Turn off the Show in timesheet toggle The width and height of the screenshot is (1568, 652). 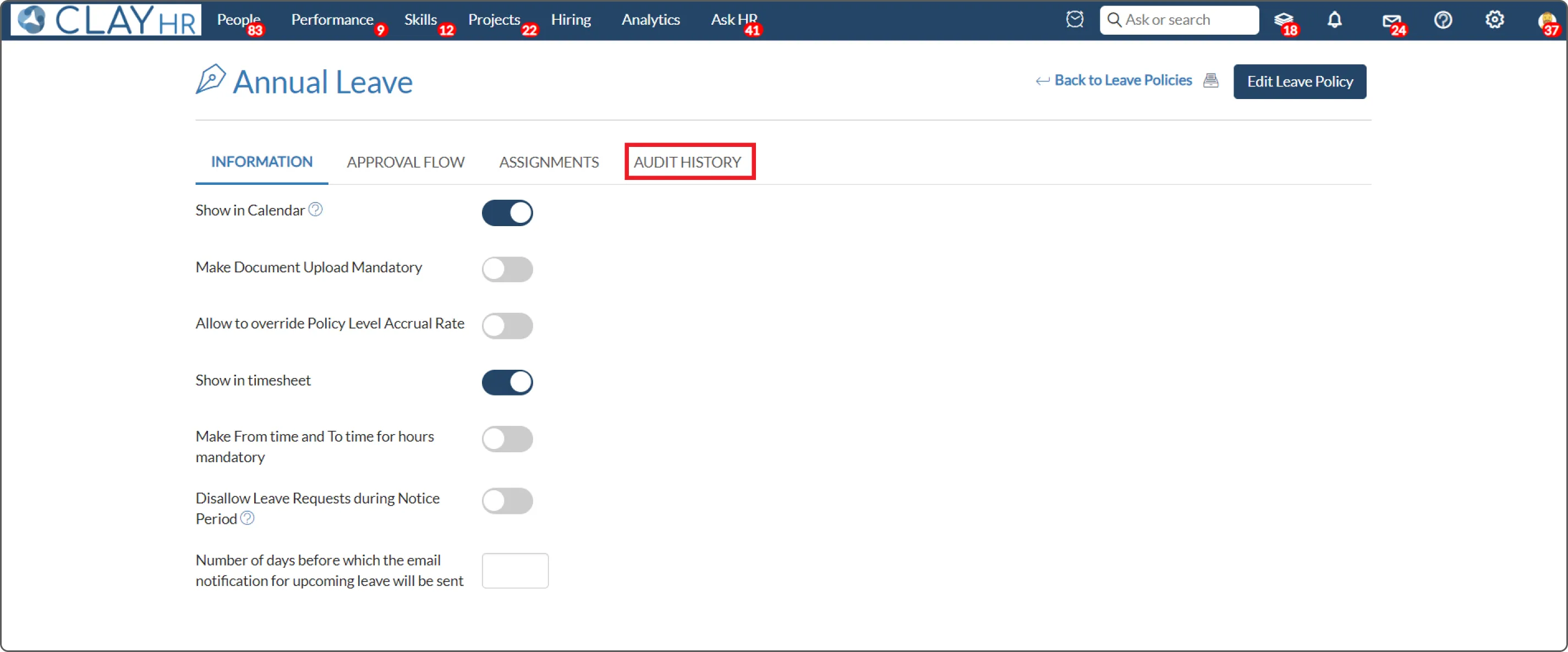pos(507,382)
